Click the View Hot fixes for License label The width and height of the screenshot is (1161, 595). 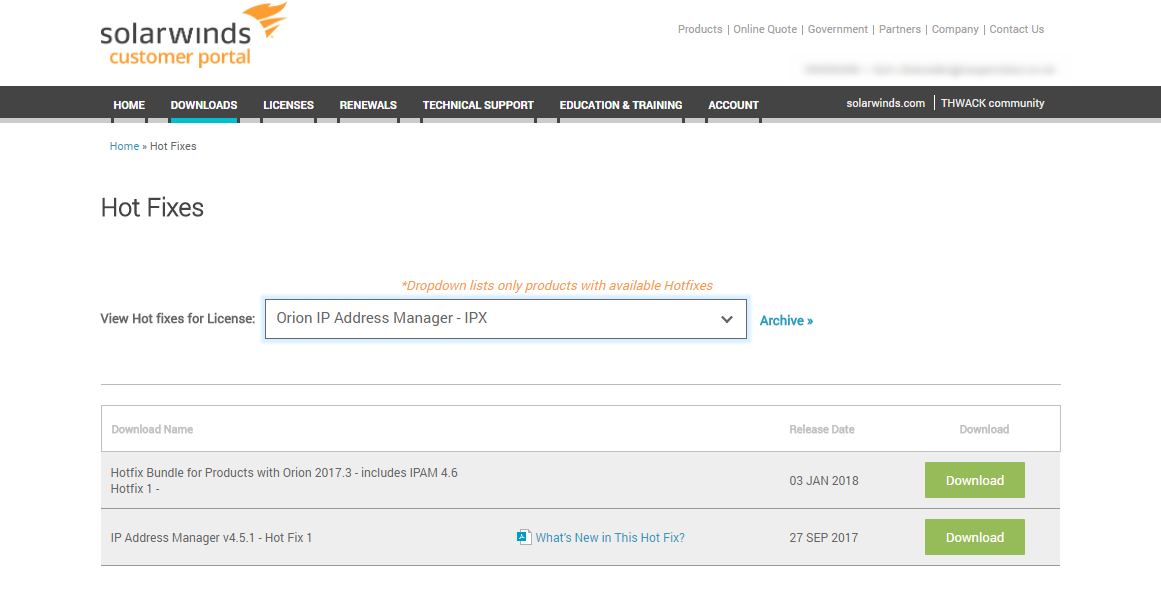coord(178,319)
